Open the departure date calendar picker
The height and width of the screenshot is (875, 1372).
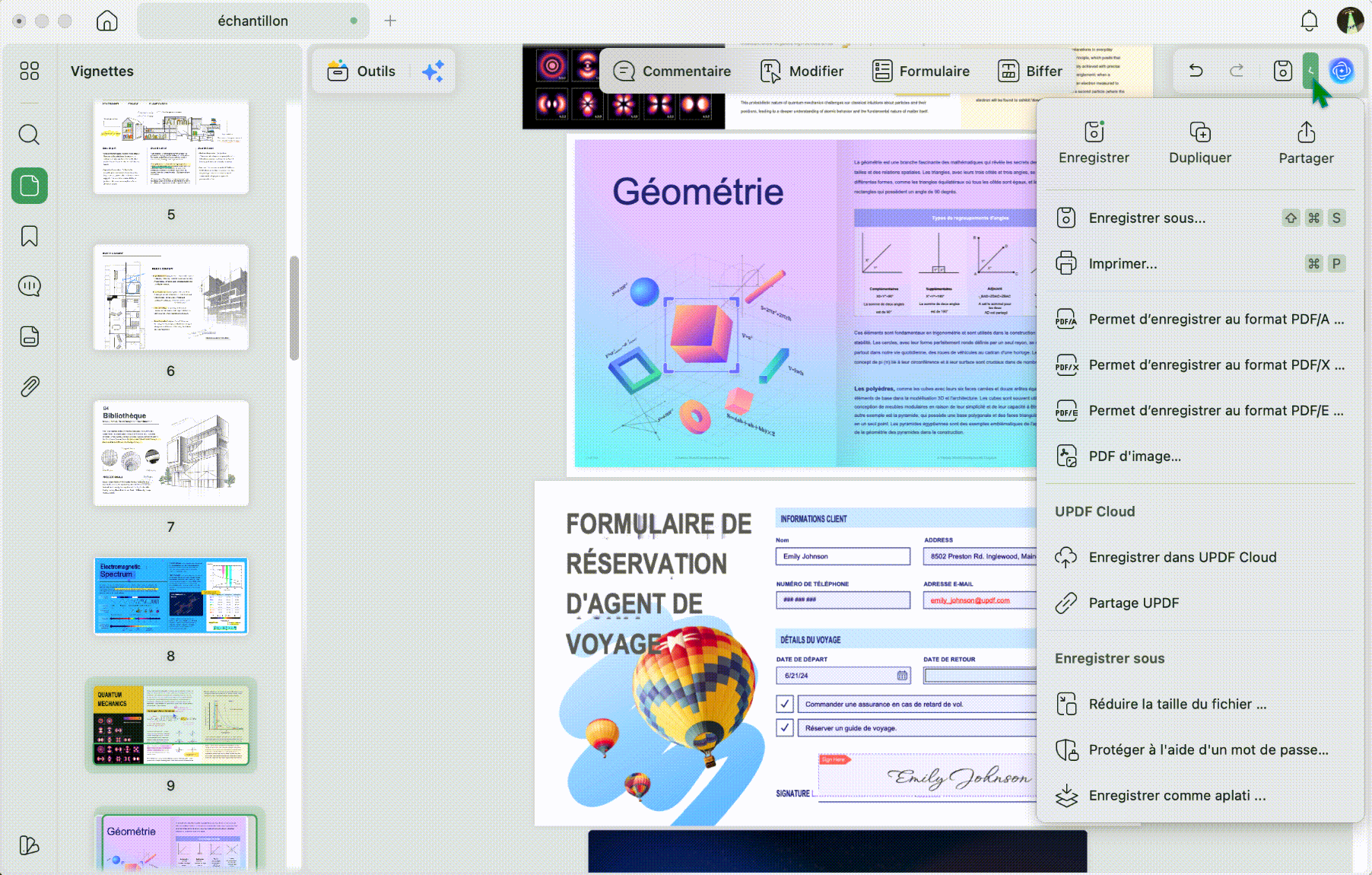click(x=902, y=676)
